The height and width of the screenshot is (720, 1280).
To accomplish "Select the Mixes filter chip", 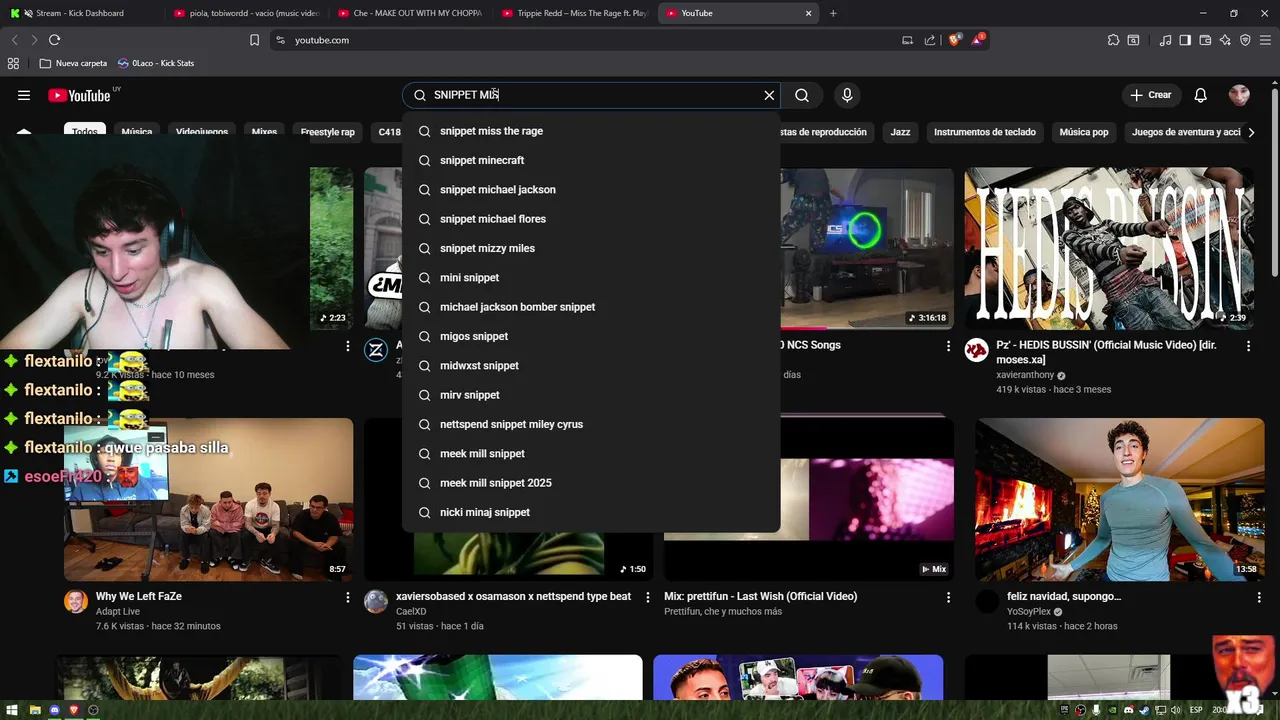I will pos(264,132).
